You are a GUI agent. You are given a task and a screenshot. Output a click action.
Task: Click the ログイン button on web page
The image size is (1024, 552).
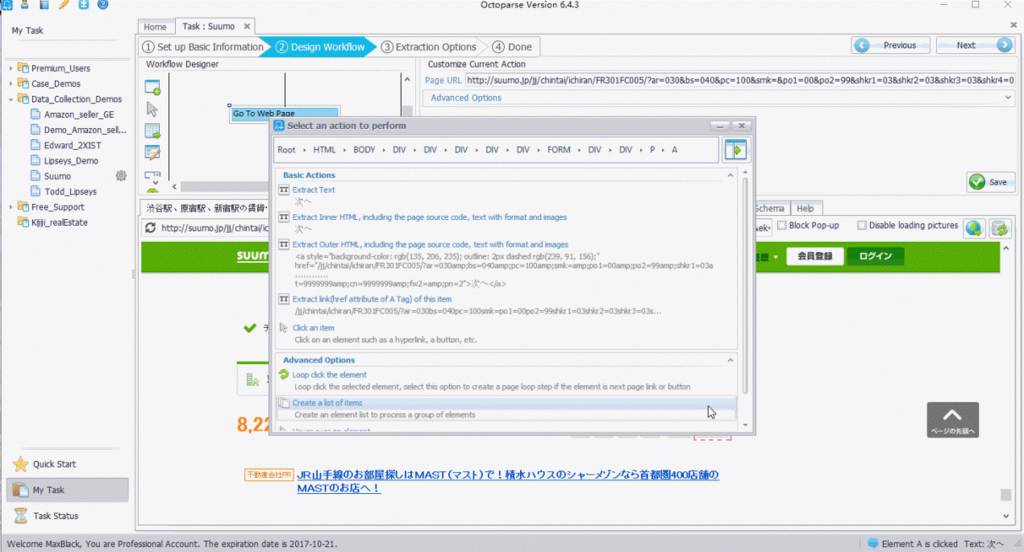875,256
